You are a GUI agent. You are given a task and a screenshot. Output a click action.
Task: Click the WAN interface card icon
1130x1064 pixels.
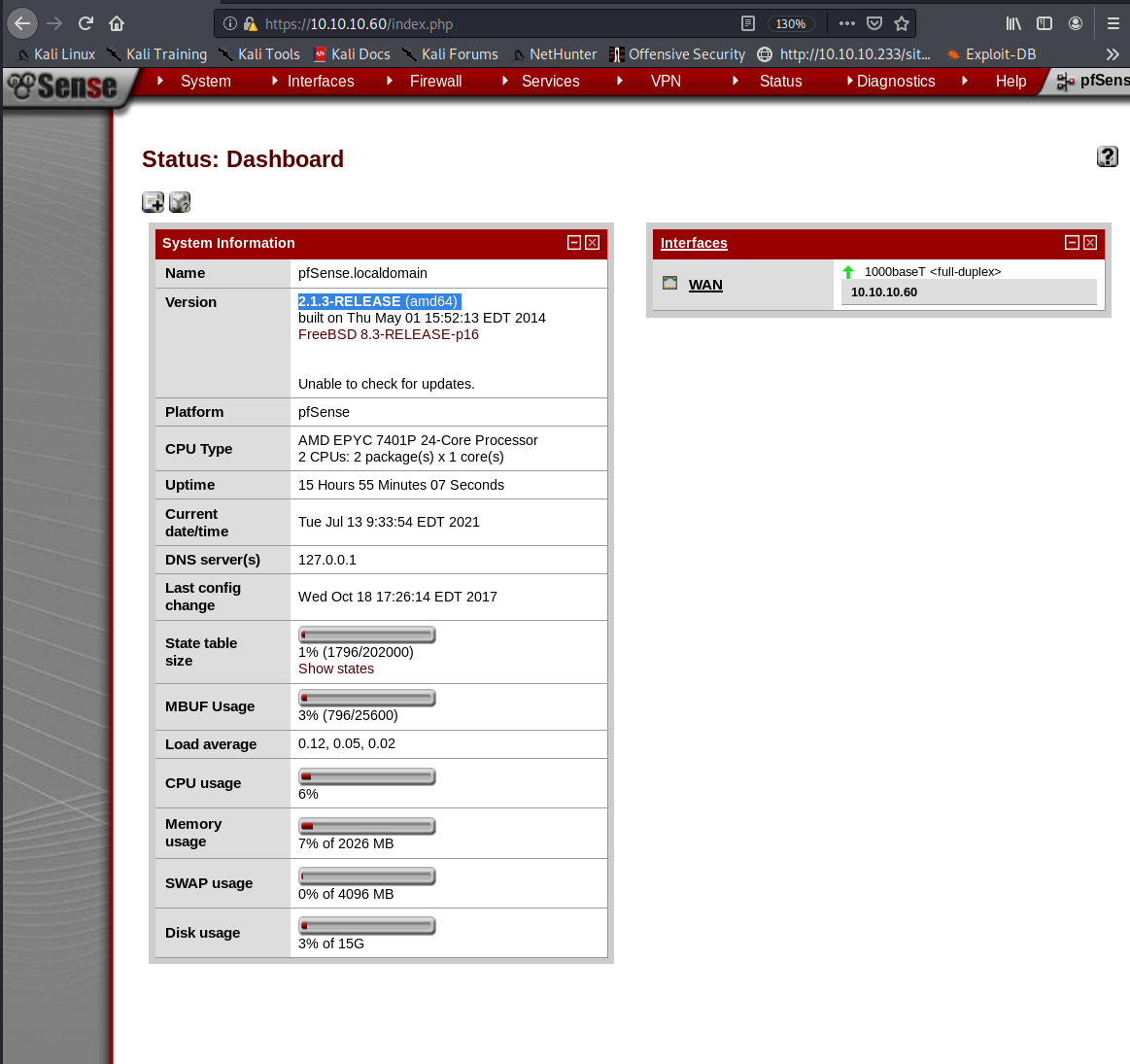tap(669, 283)
